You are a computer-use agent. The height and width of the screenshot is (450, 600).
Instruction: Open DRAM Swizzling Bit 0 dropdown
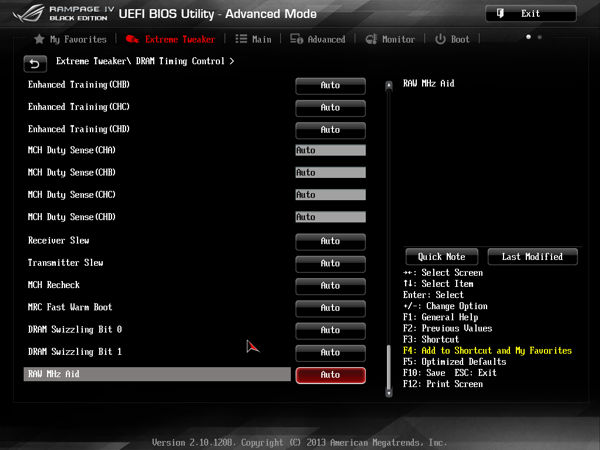(330, 330)
